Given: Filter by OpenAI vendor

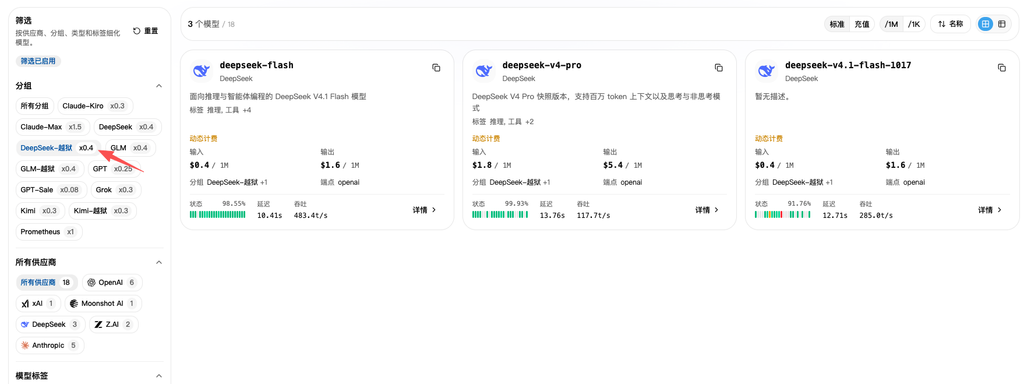Looking at the screenshot, I should pos(112,283).
